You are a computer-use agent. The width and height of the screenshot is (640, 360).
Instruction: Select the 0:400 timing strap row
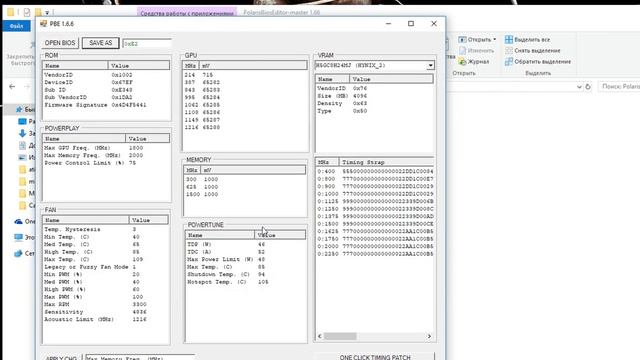pyautogui.click(x=375, y=171)
